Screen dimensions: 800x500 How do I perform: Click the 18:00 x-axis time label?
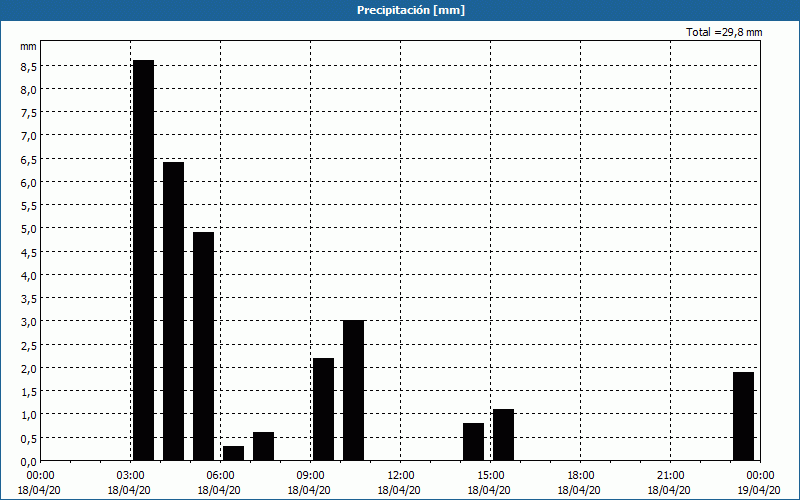(581, 476)
